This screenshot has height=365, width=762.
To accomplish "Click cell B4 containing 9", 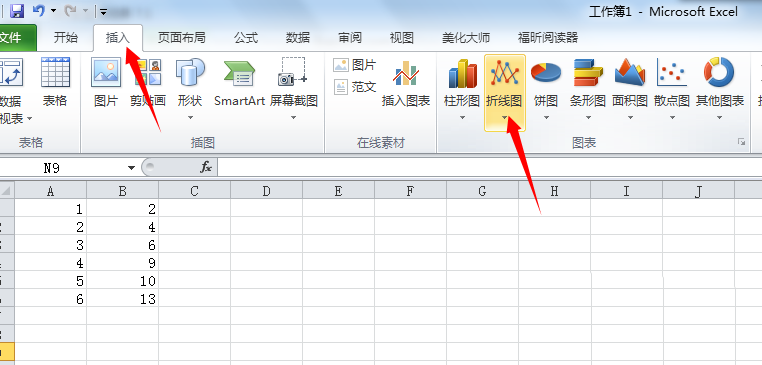I will (x=122, y=262).
